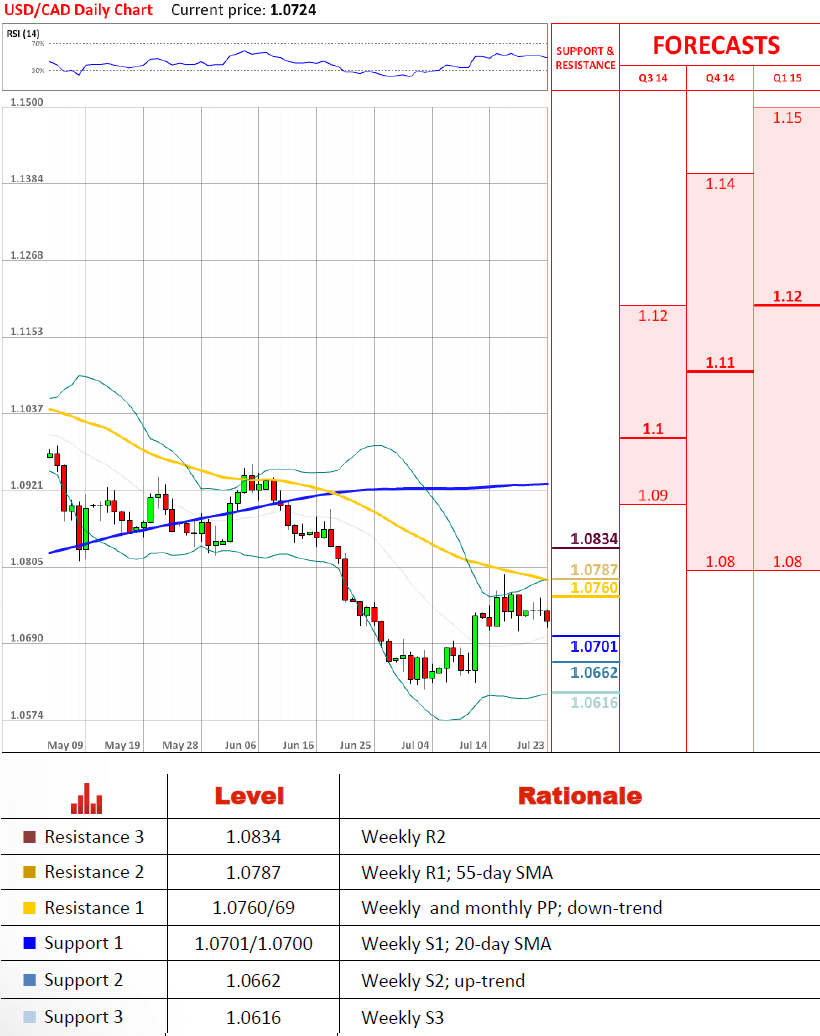Viewport: 820px width, 1036px height.
Task: Click the May 19 date label
Action: pos(122,745)
